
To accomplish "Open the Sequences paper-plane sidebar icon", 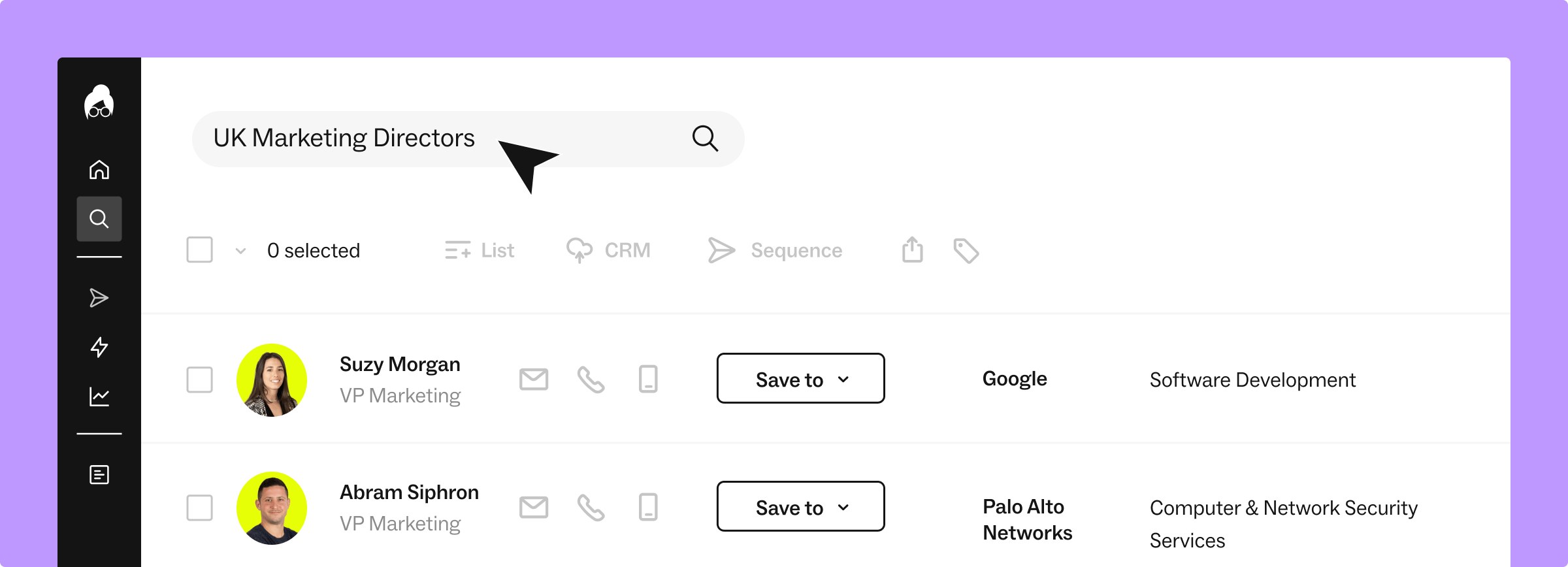I will pos(99,298).
